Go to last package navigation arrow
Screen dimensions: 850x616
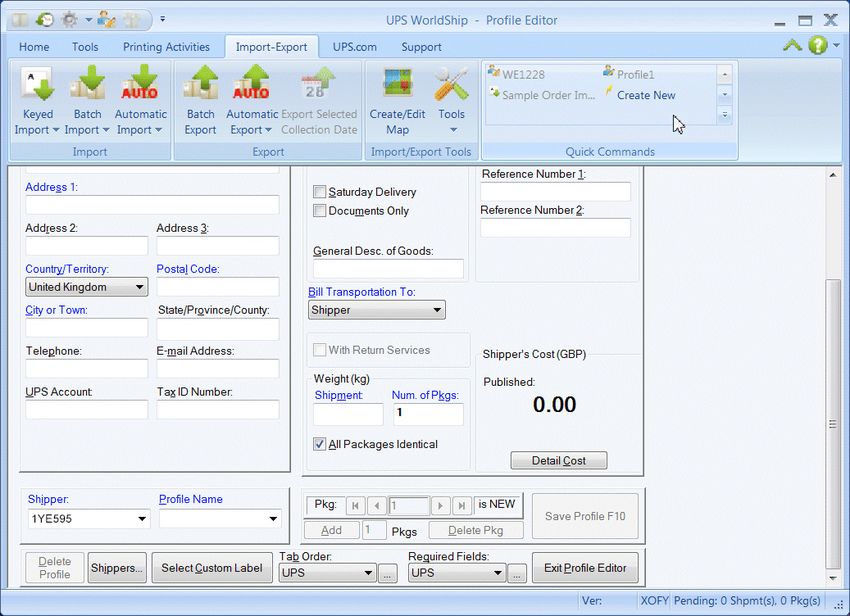pyautogui.click(x=461, y=505)
